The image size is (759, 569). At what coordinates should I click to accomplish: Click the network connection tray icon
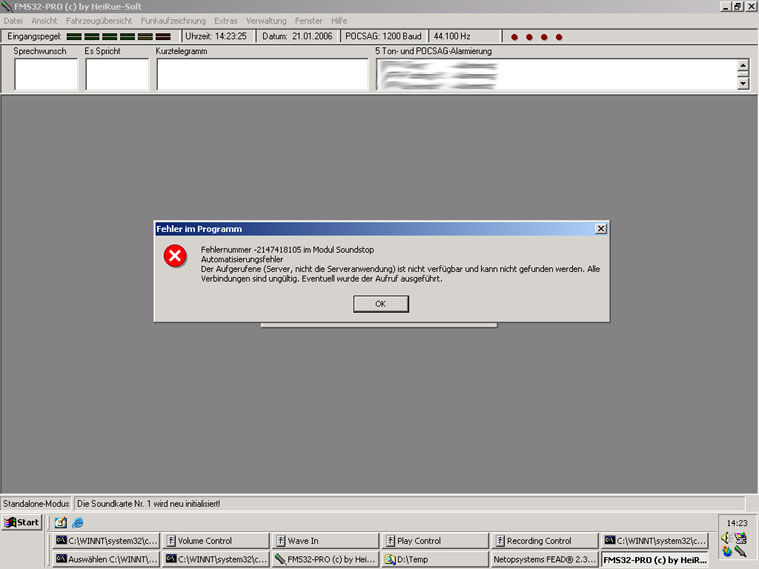coord(741,538)
